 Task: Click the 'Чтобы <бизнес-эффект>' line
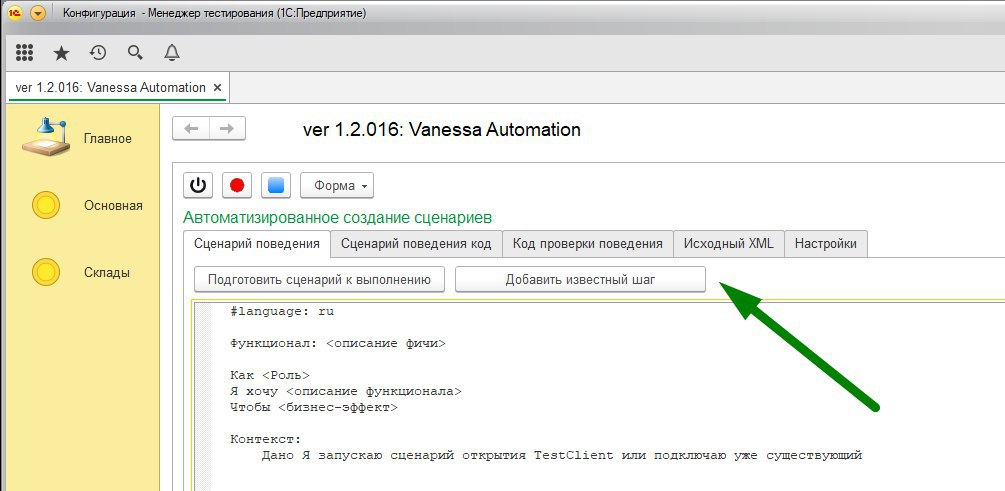(x=313, y=407)
